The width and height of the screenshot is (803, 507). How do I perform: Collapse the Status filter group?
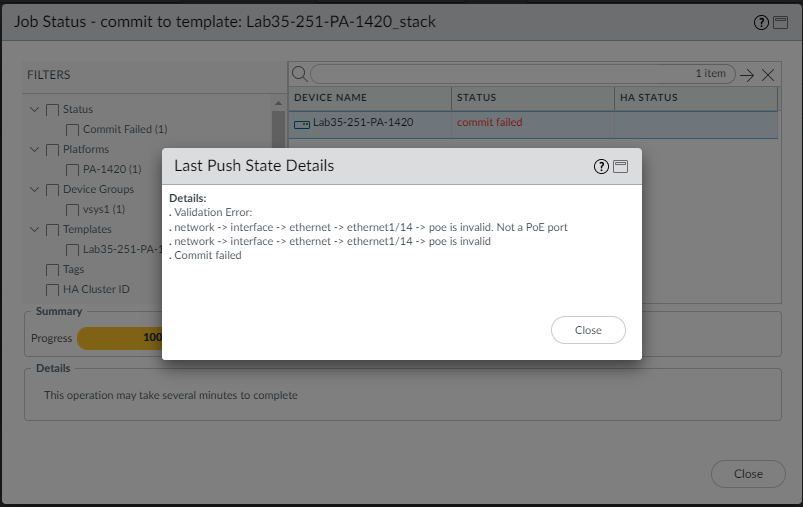(35, 109)
